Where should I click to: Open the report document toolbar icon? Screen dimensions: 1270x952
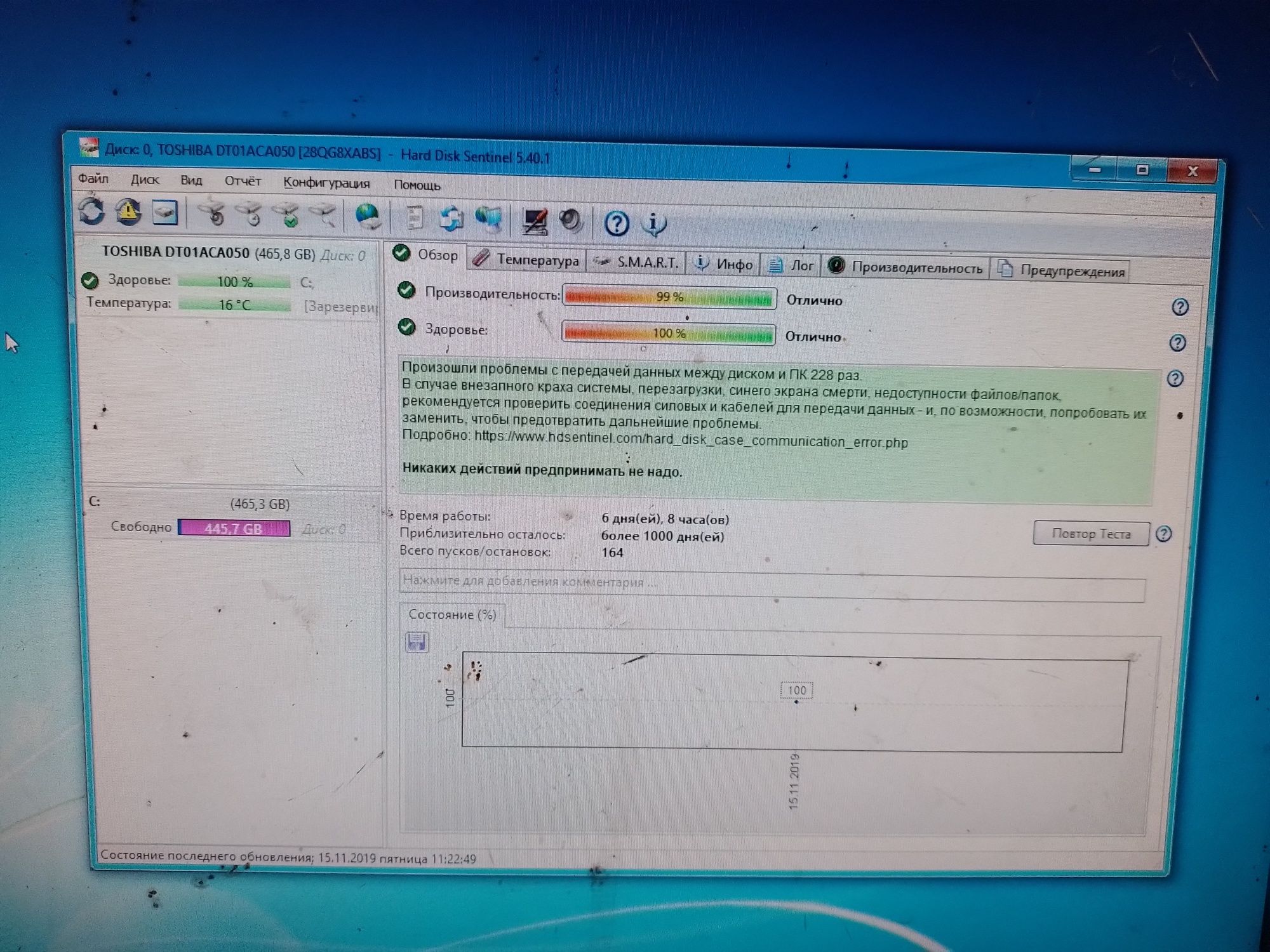(414, 219)
